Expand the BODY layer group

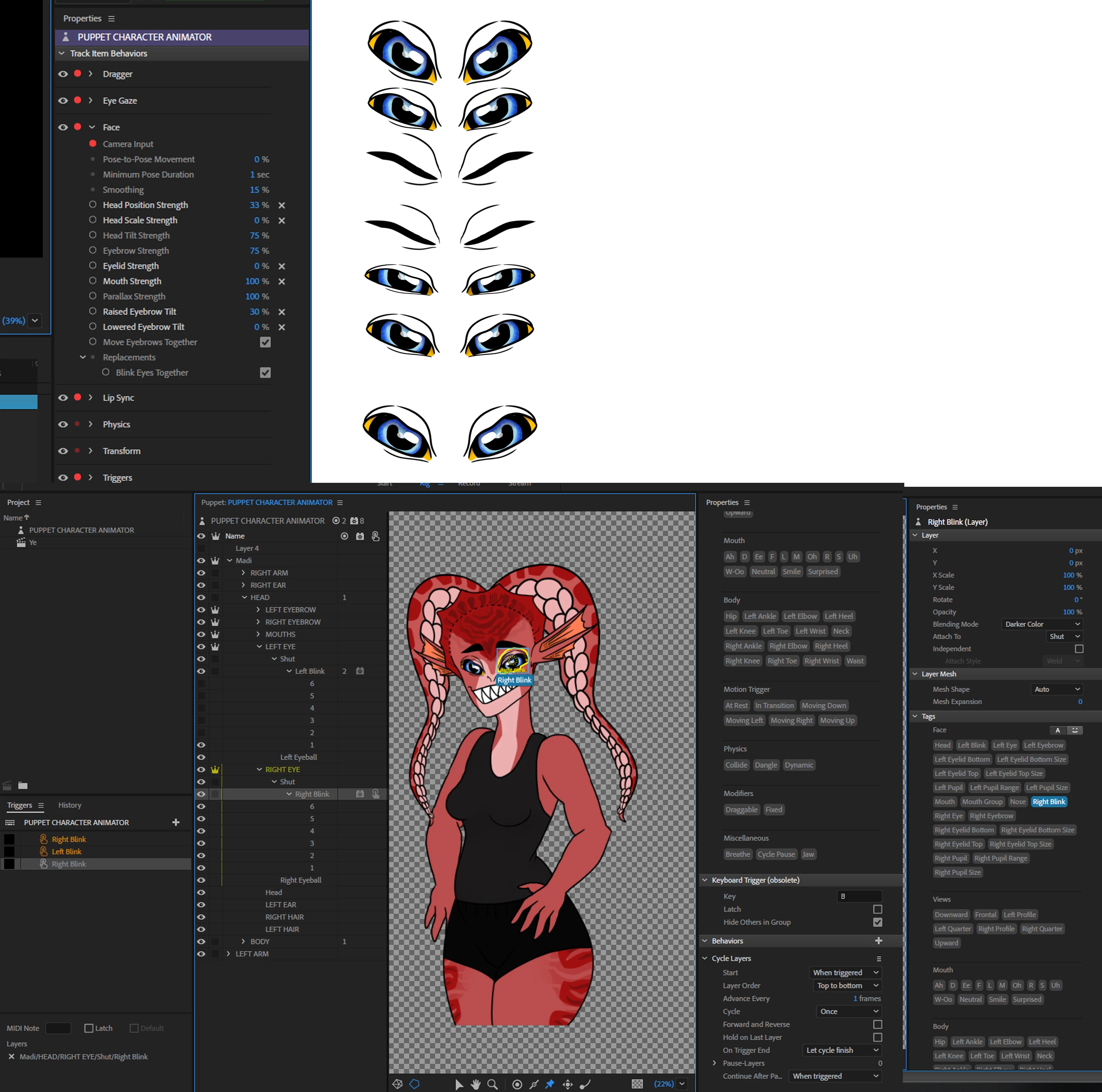(x=243, y=942)
